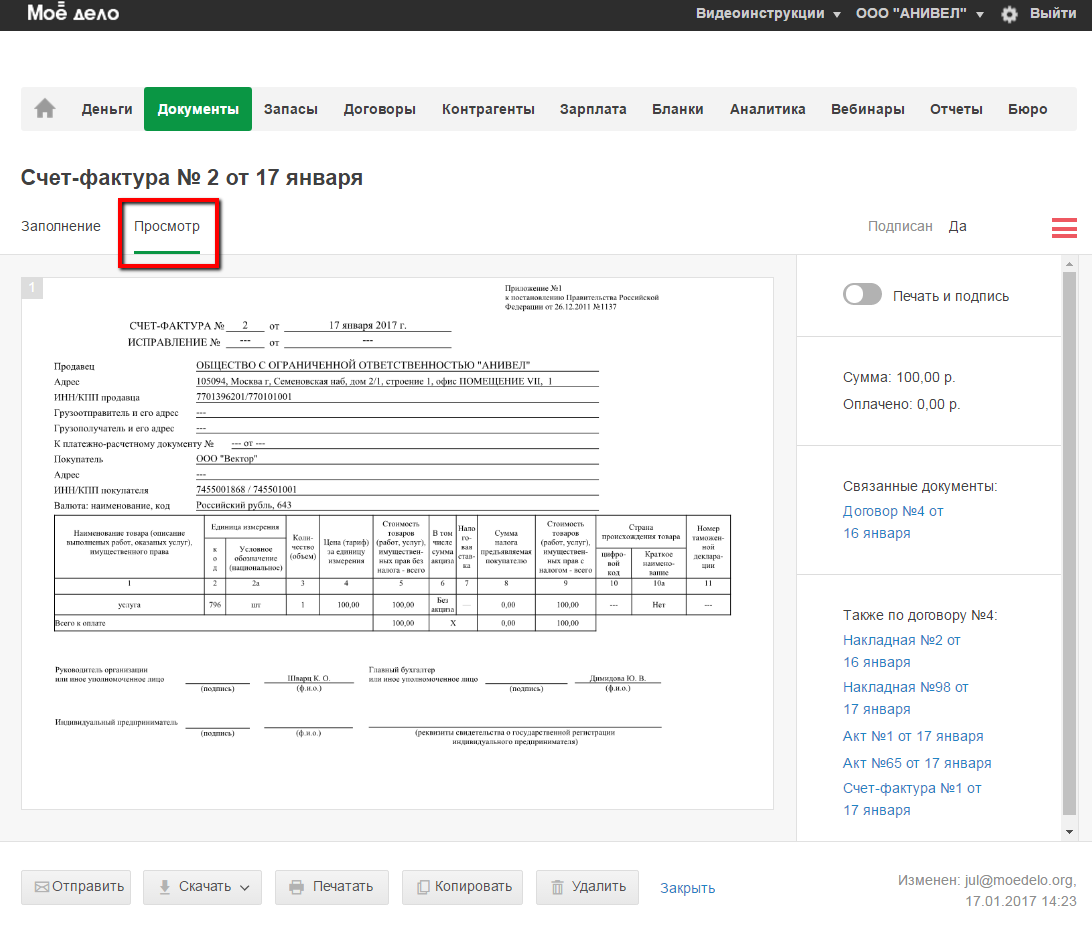
Task: Click Выйти to log out
Action: coord(1052,14)
